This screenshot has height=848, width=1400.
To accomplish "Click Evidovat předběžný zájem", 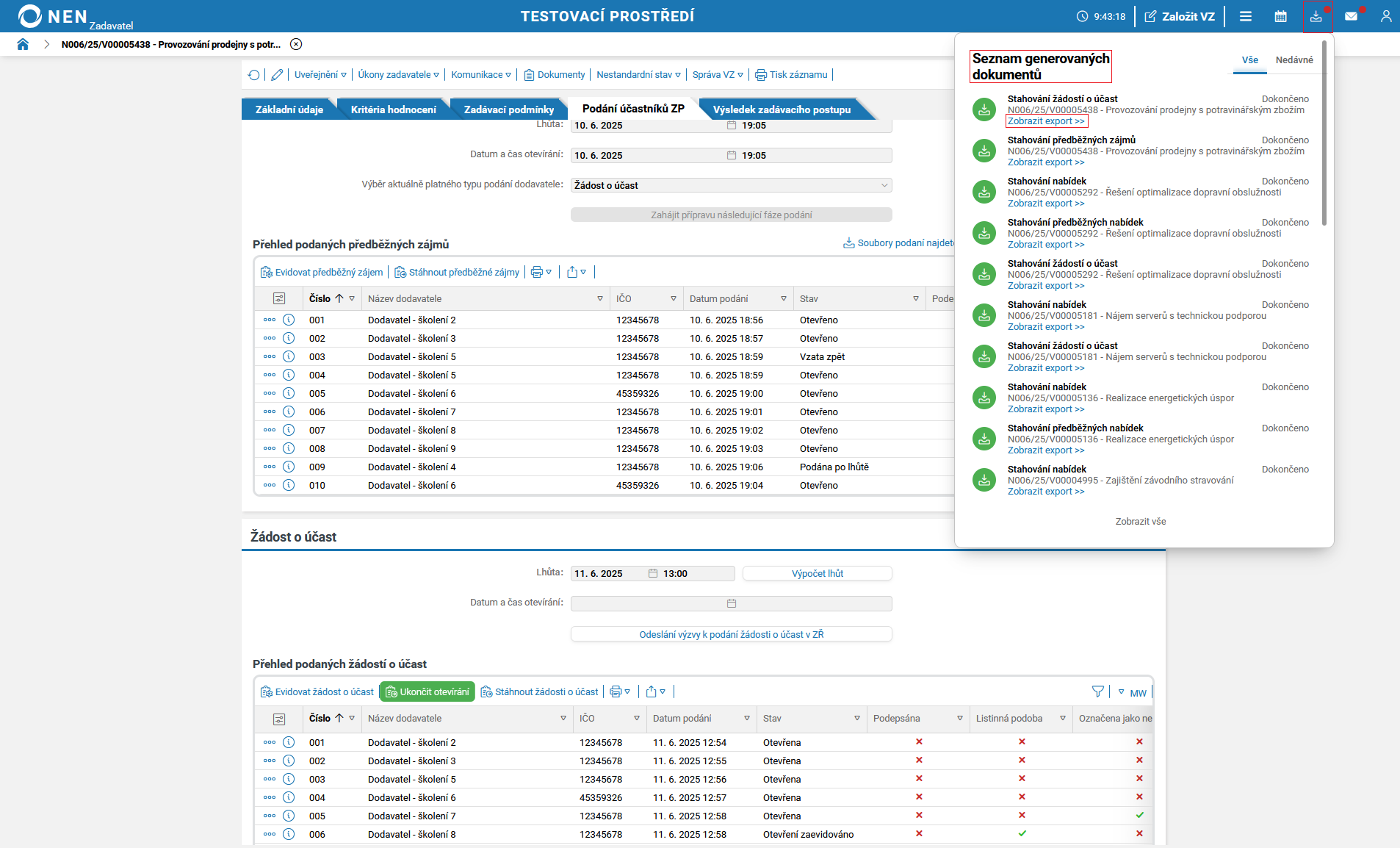I will (322, 273).
